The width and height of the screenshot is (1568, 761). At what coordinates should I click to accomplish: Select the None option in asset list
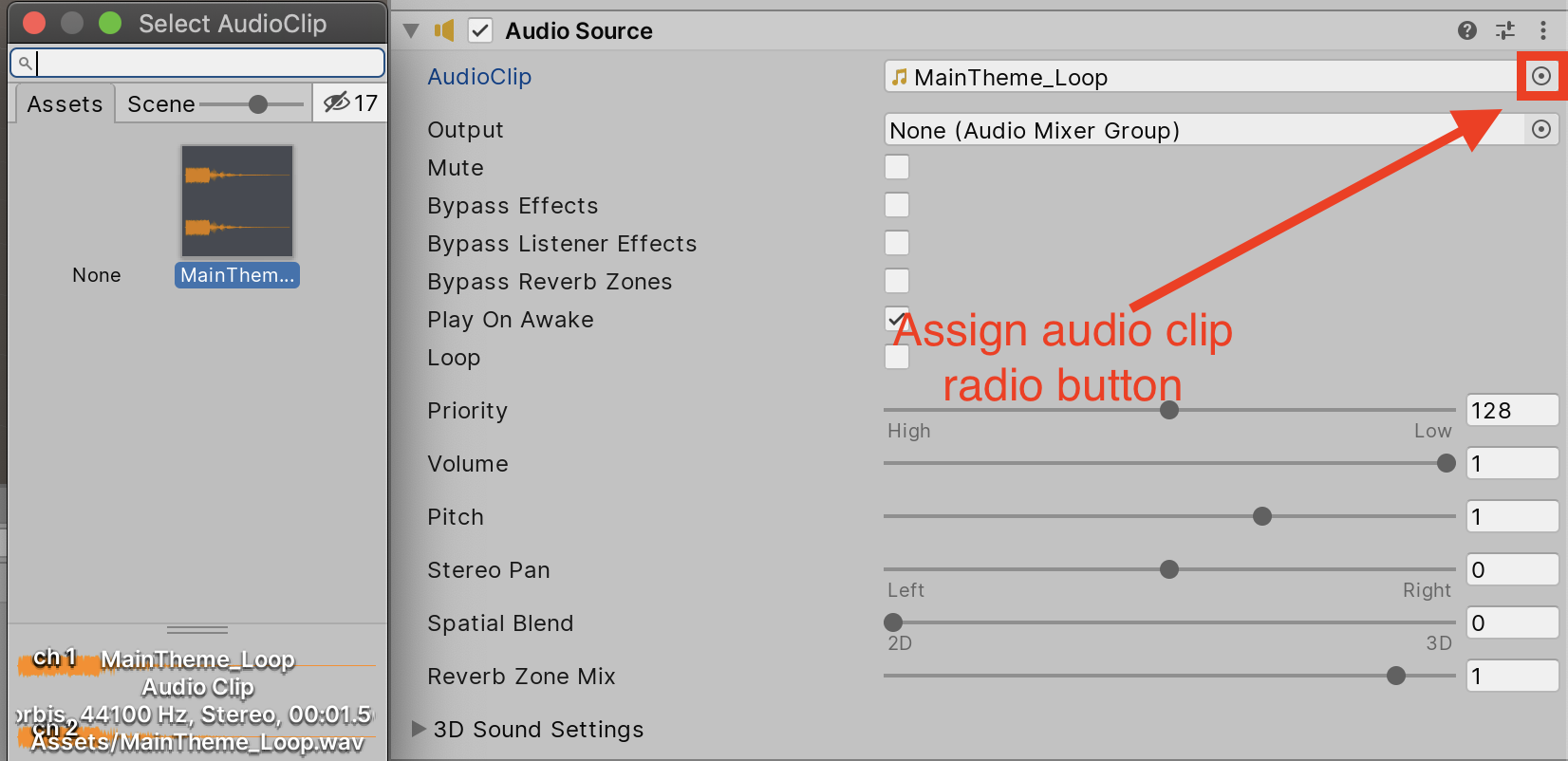(96, 275)
